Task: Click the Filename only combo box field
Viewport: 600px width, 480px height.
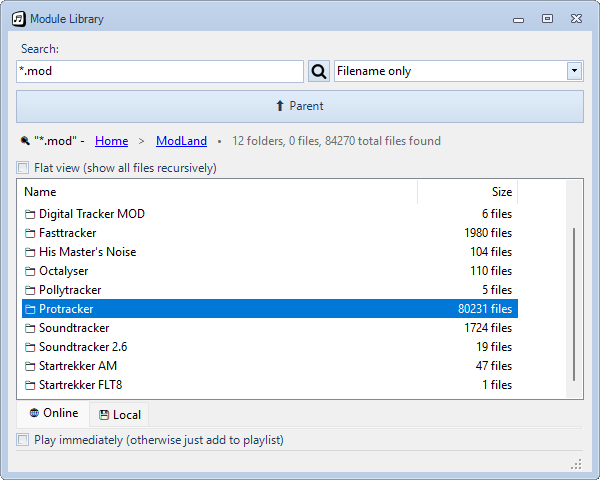Action: point(458,71)
